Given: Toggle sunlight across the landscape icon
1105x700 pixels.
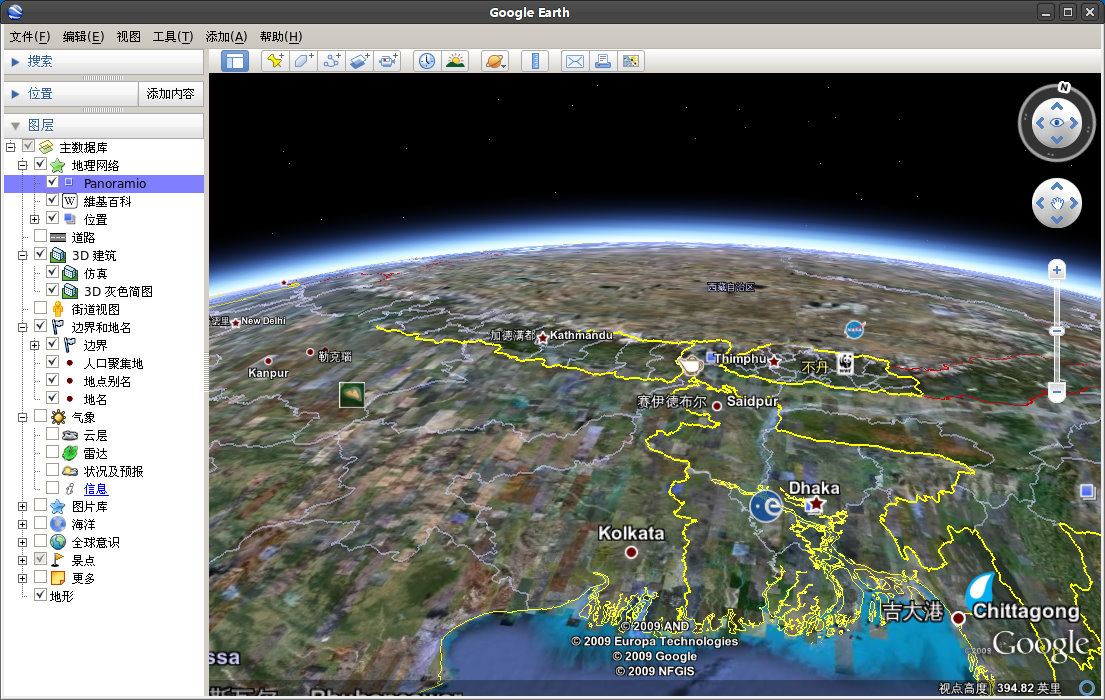Looking at the screenshot, I should tap(455, 61).
